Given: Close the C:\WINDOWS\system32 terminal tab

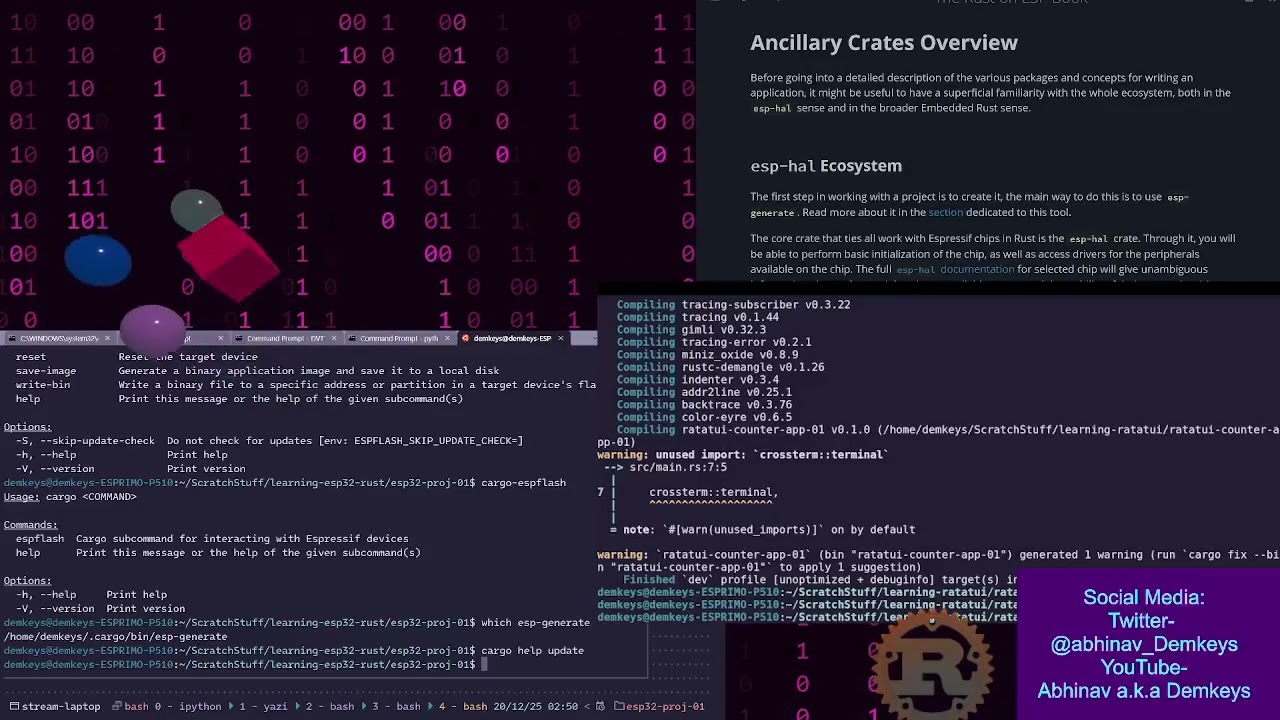Looking at the screenshot, I should [107, 338].
